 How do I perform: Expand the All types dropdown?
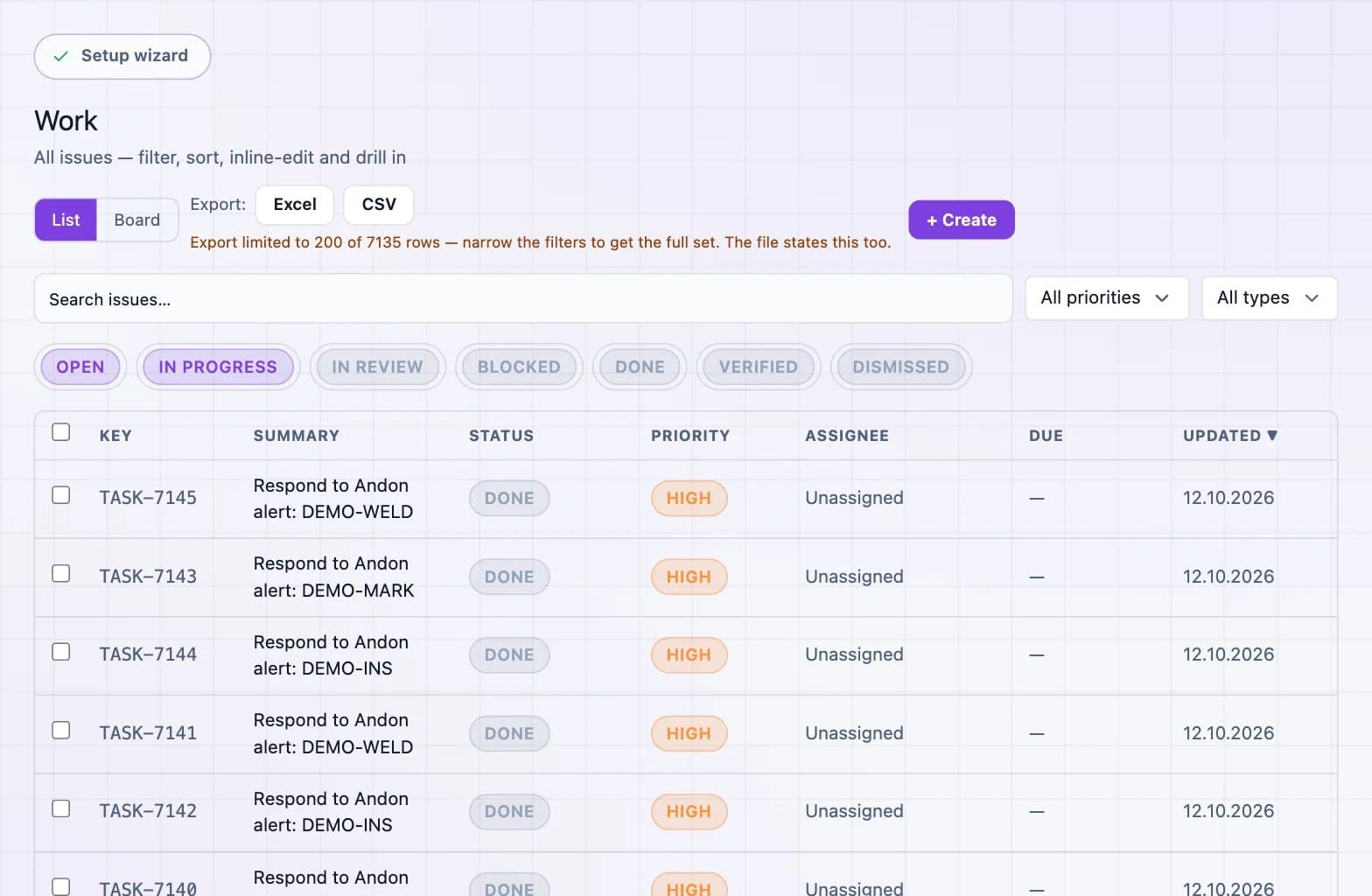click(1270, 297)
